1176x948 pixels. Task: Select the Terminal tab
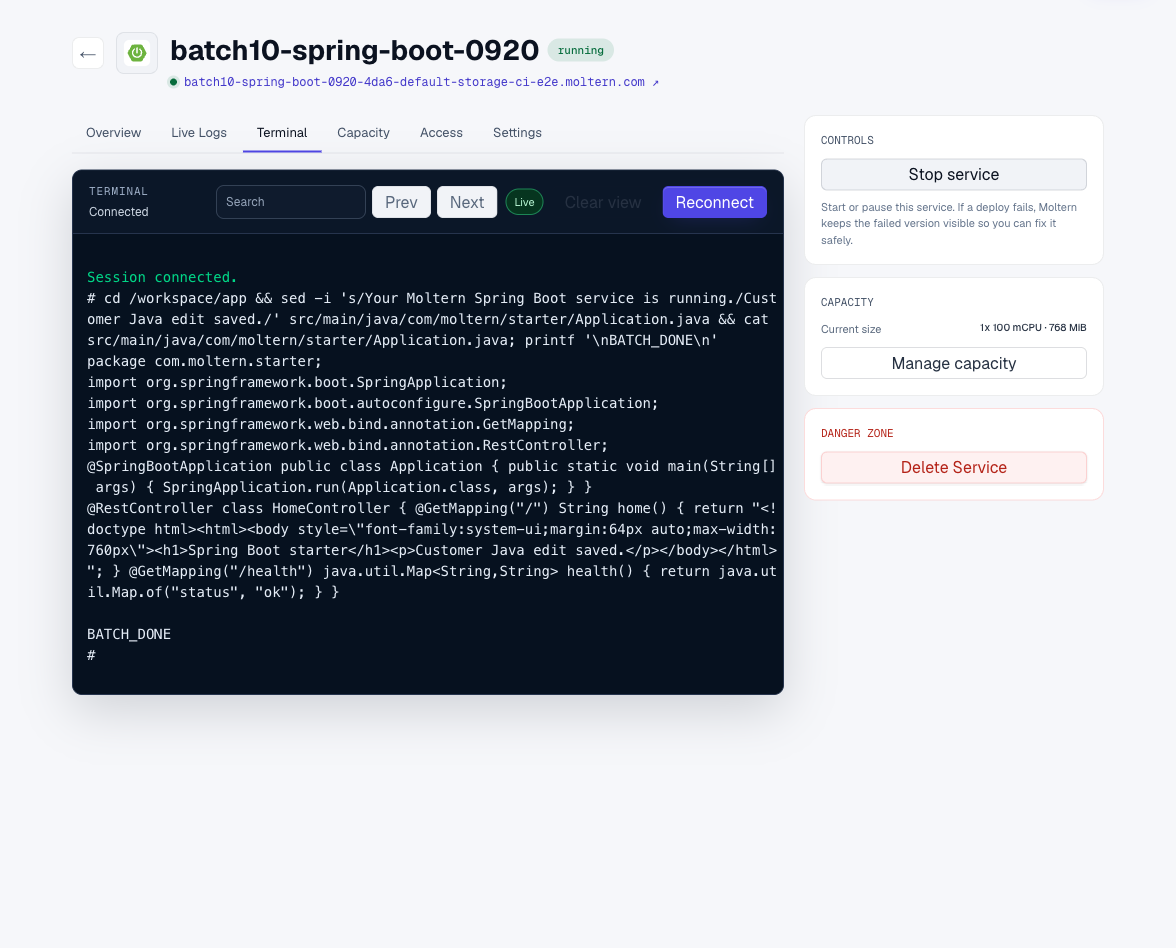[282, 133]
